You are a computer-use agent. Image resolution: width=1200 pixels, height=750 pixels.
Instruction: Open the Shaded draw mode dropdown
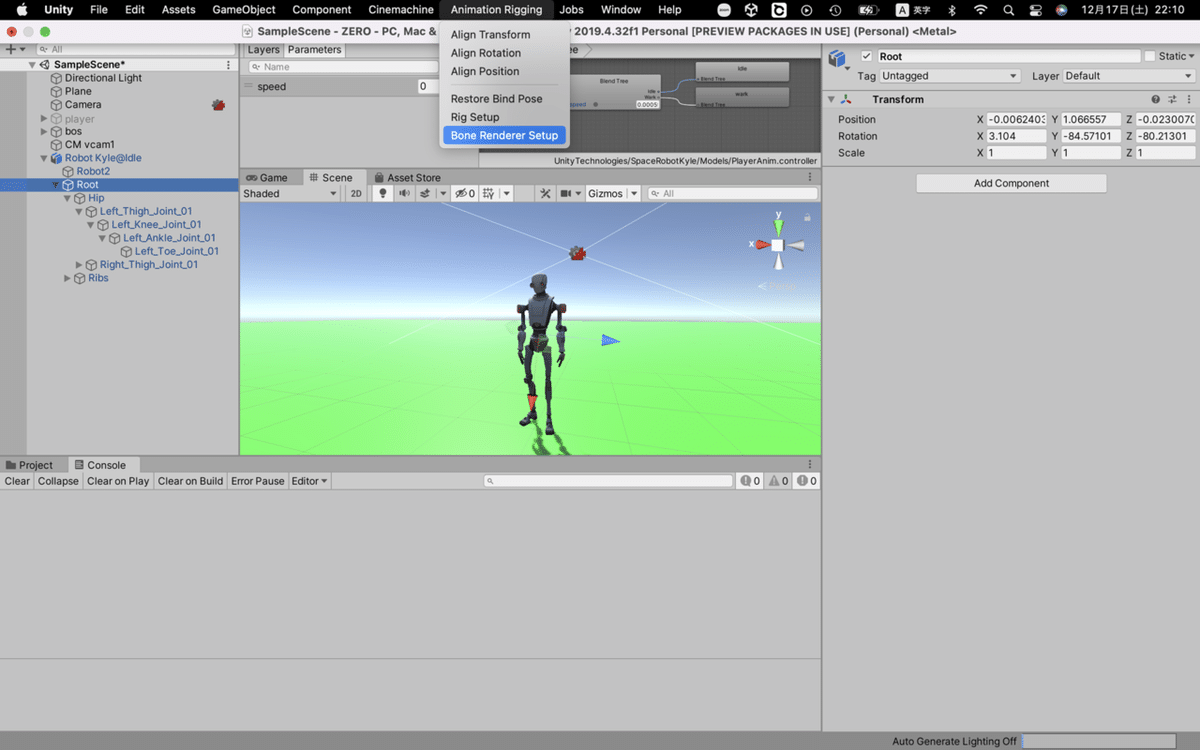tap(288, 193)
